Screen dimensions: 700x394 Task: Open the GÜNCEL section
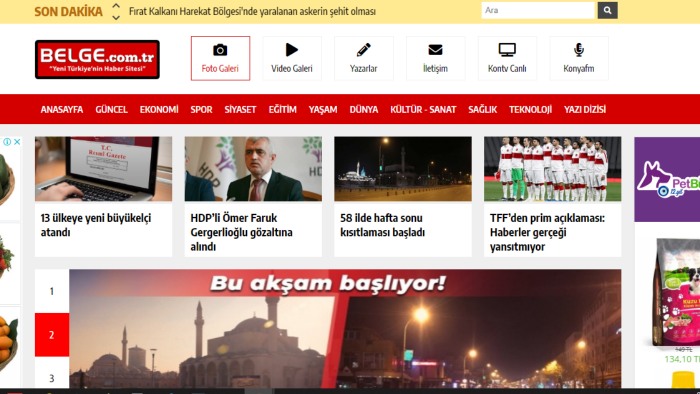(111, 109)
